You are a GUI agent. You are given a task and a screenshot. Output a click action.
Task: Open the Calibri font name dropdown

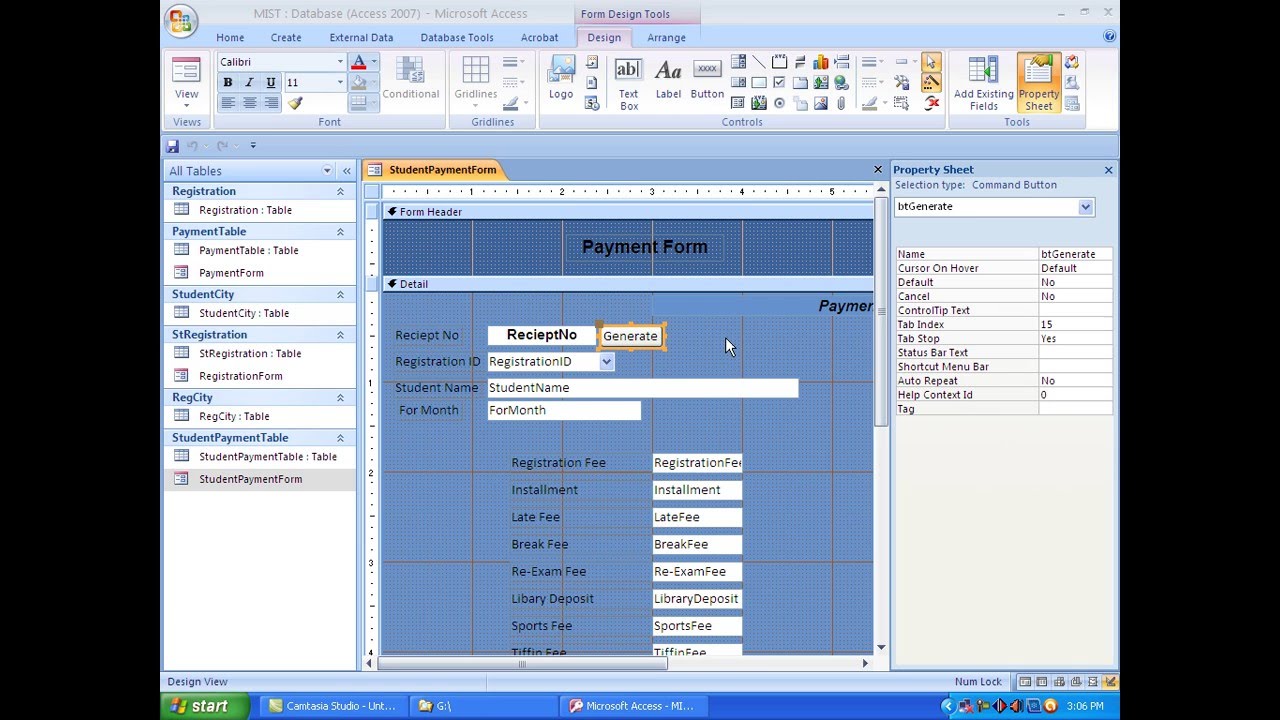tap(339, 62)
